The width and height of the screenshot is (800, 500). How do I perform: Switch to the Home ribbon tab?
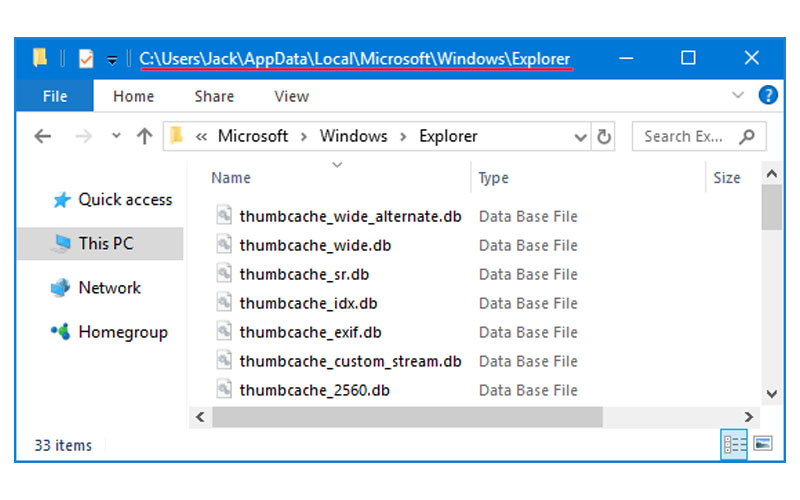click(x=133, y=96)
